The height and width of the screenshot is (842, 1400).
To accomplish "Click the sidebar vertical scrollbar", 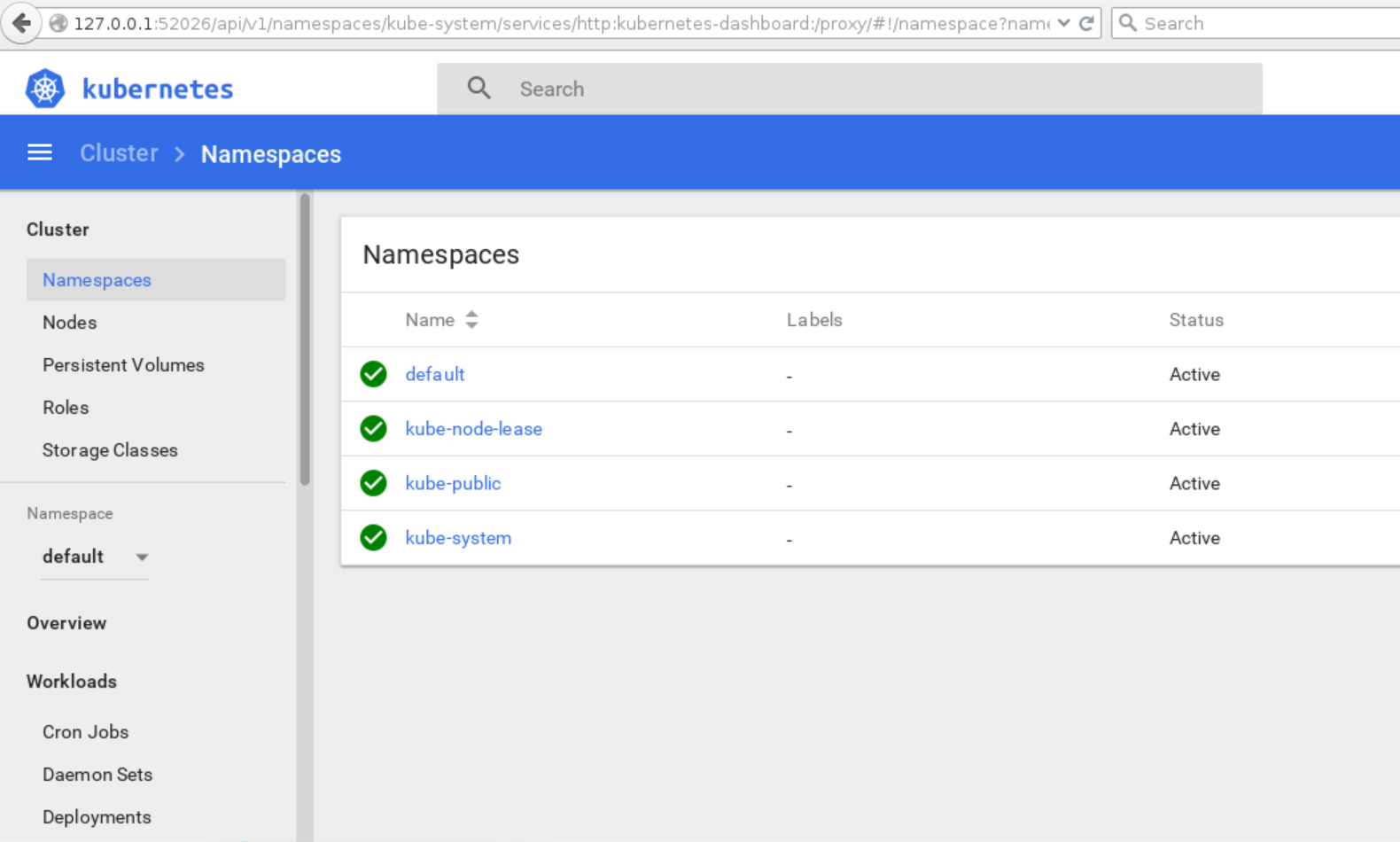I will (305, 339).
